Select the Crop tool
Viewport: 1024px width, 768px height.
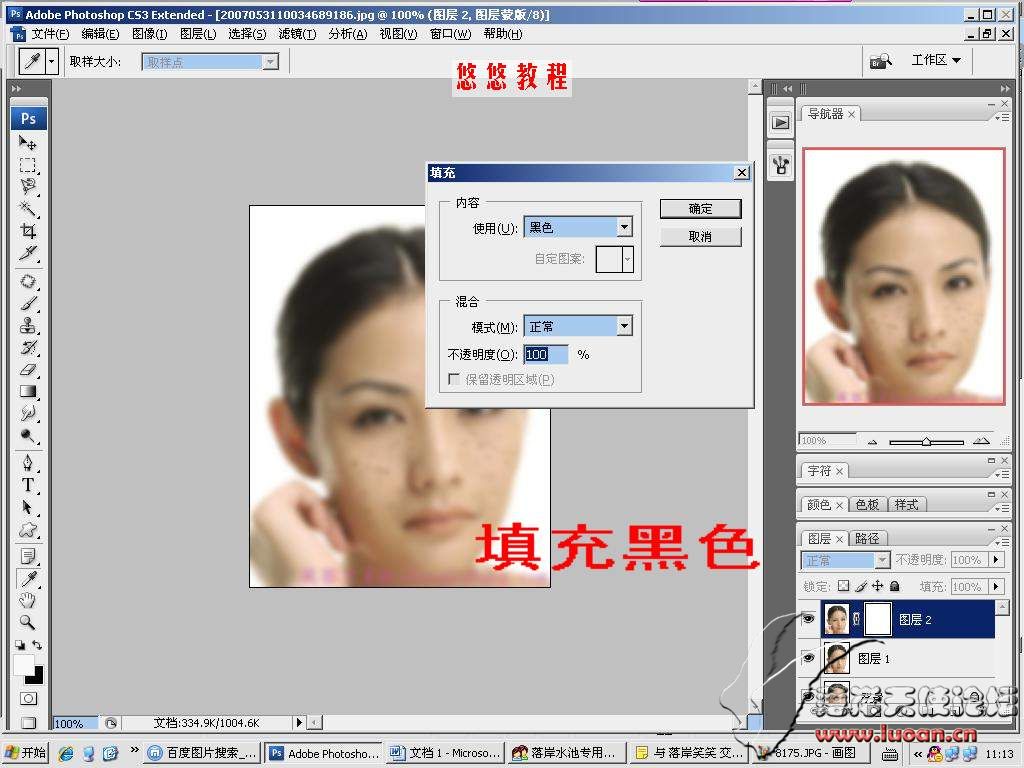pos(27,231)
